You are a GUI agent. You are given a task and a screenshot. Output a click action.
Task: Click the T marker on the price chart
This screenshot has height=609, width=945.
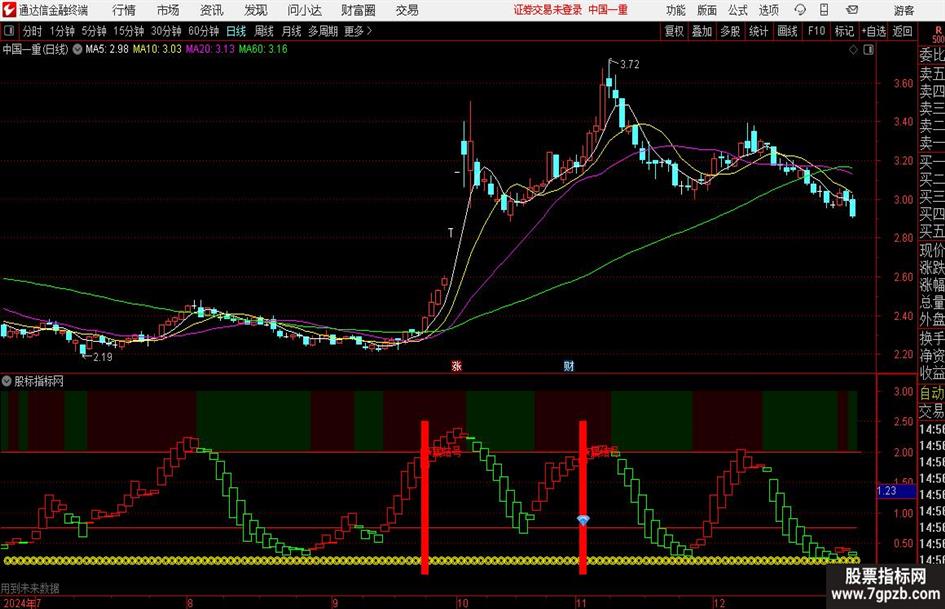(450, 232)
